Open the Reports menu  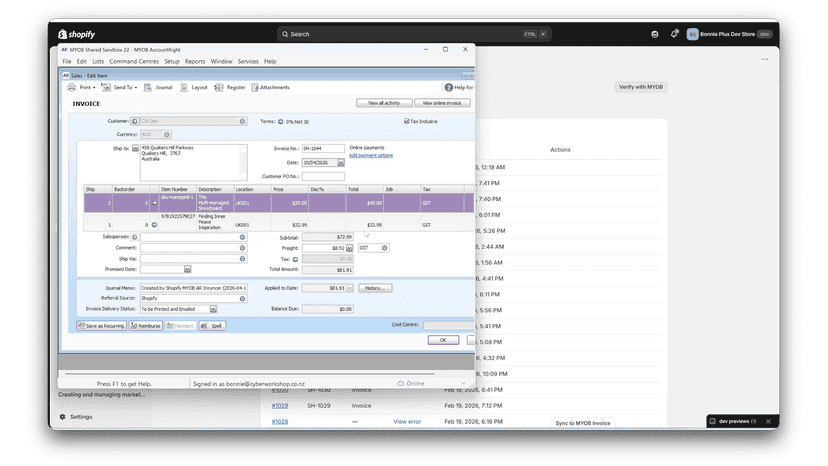pyautogui.click(x=195, y=61)
